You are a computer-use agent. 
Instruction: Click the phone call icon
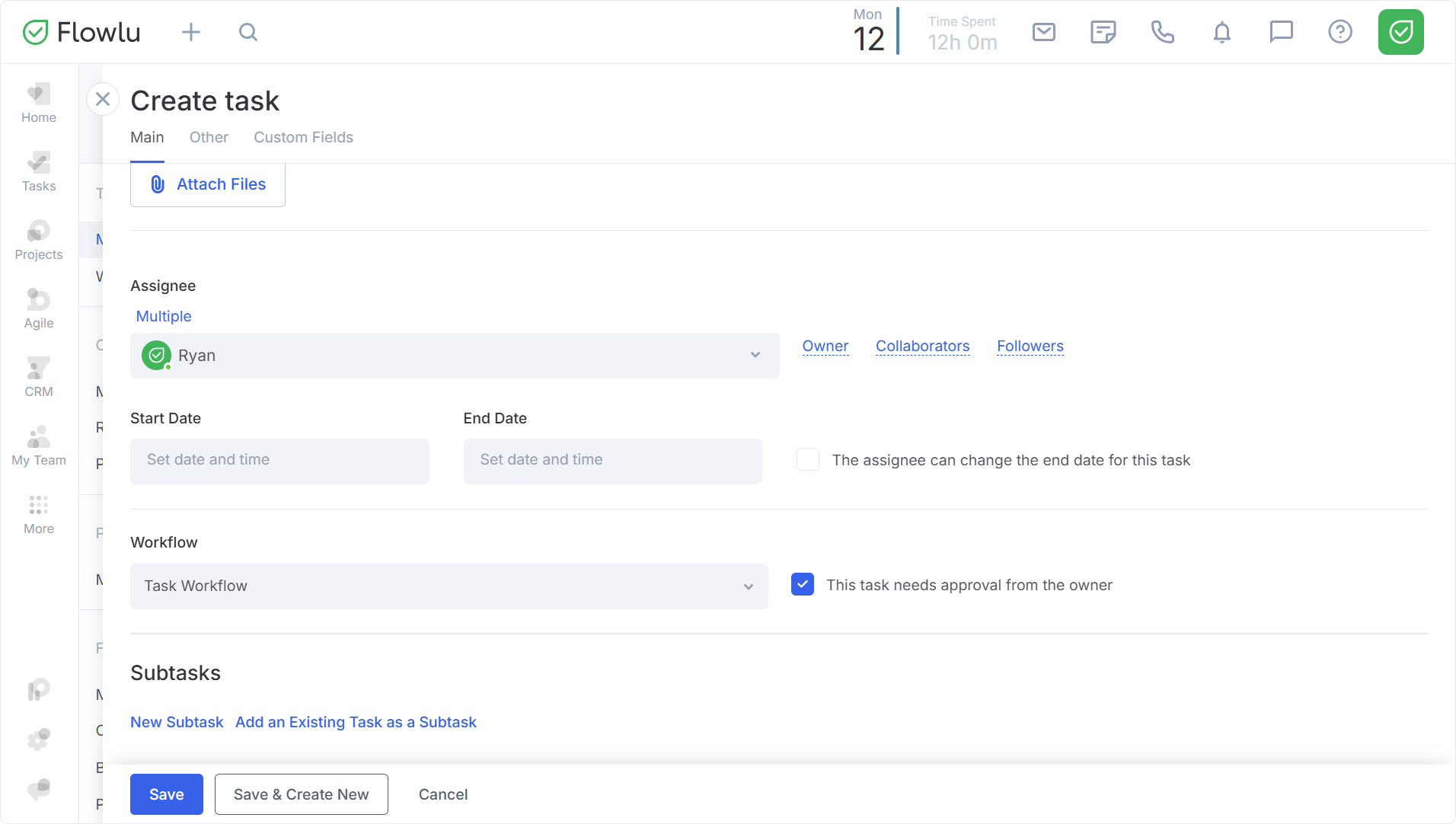point(1162,32)
